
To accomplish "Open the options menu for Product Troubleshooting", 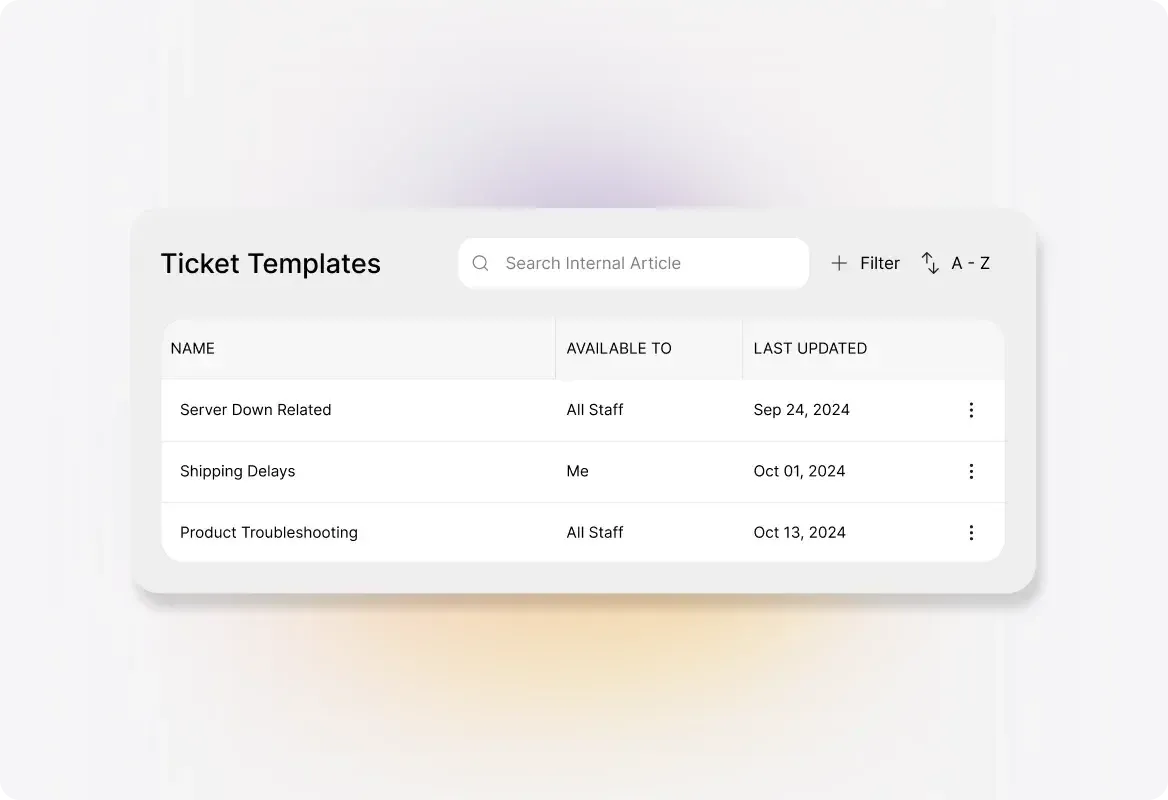I will coord(971,533).
